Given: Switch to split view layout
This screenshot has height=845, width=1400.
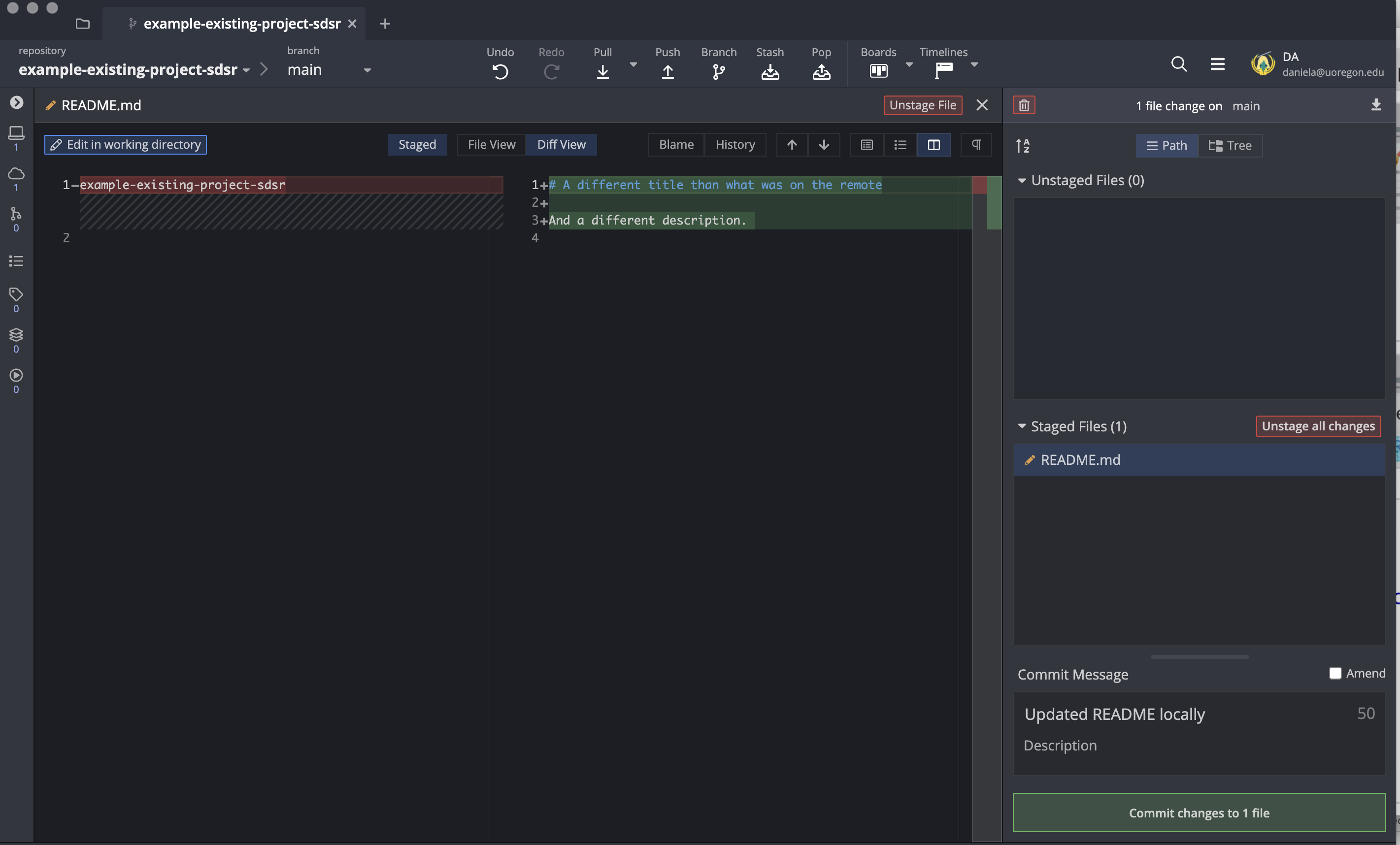Looking at the screenshot, I should click(933, 144).
